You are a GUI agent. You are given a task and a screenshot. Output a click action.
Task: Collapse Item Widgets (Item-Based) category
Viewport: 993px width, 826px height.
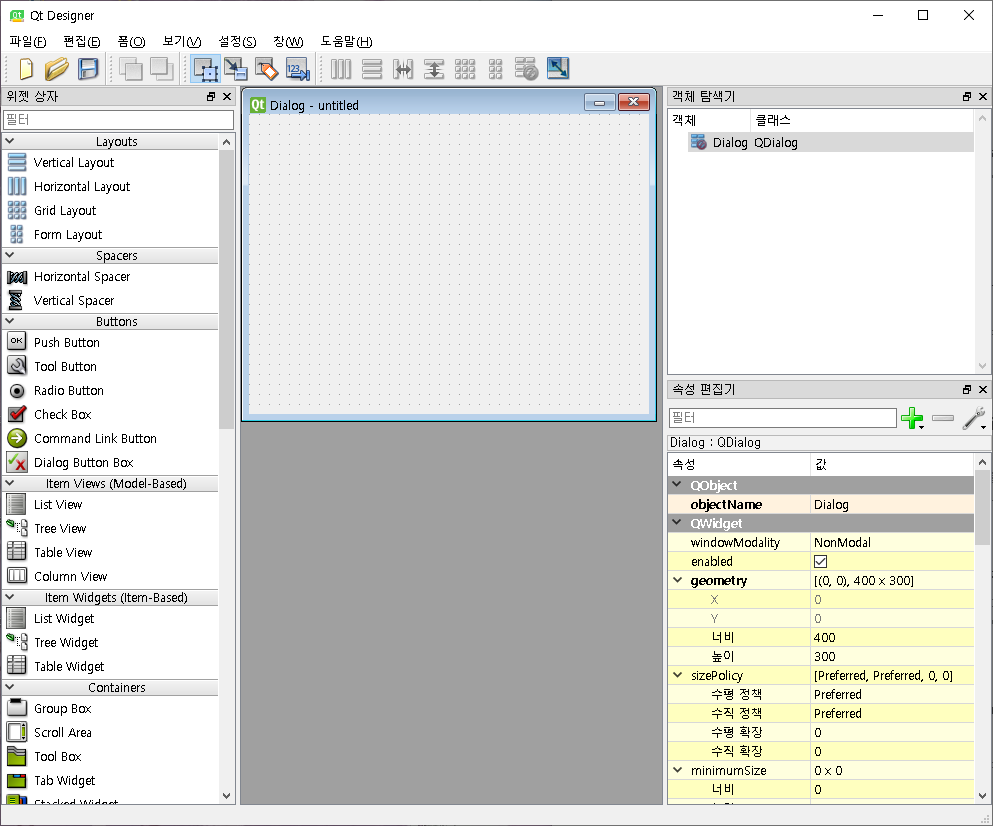pos(10,597)
